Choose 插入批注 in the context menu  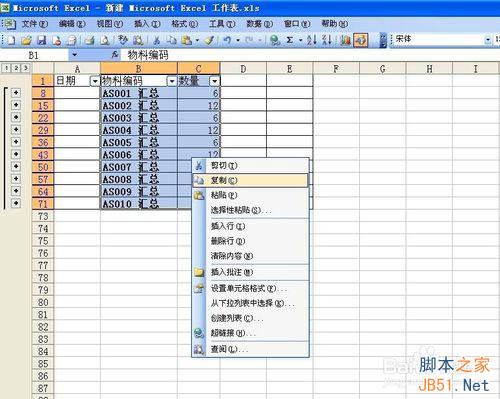coord(250,272)
